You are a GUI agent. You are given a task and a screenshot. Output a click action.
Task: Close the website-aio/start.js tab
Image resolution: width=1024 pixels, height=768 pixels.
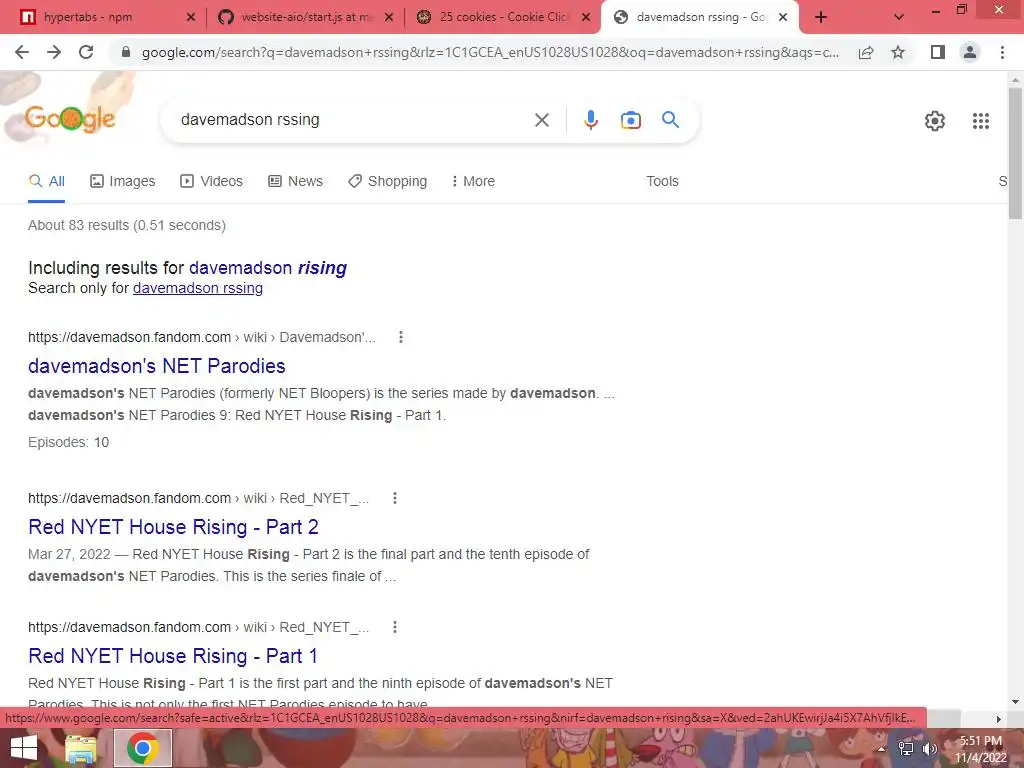[x=389, y=18]
